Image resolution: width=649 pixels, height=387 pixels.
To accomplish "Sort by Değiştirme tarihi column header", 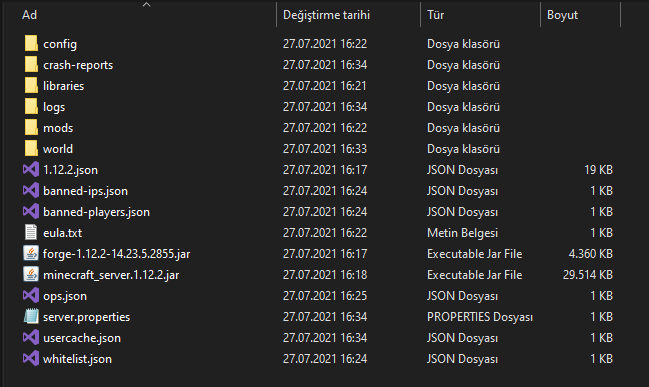I will 349,15.
